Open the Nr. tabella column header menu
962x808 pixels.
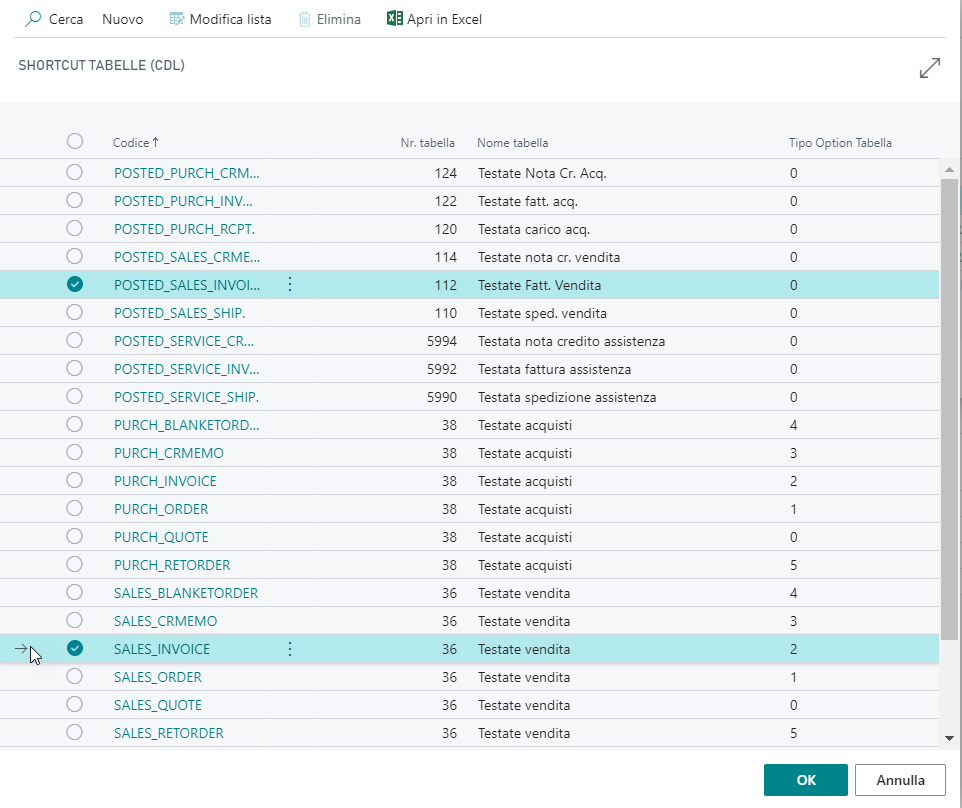tap(427, 143)
